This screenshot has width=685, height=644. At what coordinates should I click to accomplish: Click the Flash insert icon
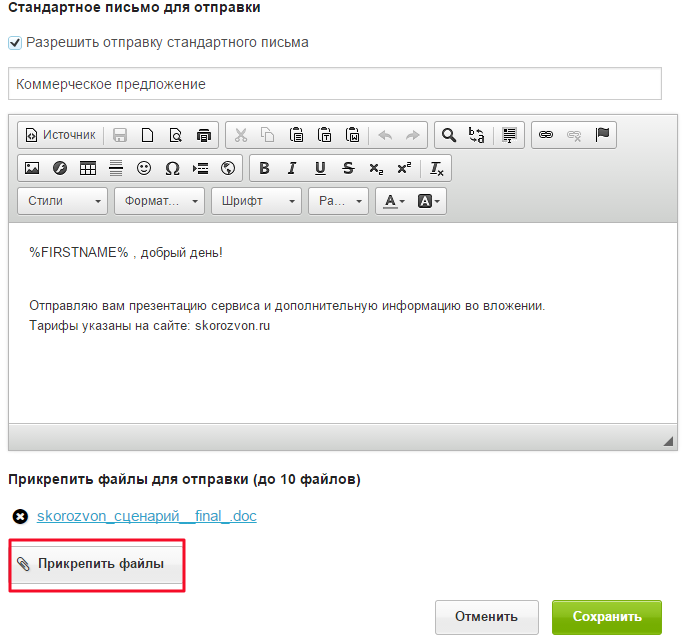pos(60,168)
